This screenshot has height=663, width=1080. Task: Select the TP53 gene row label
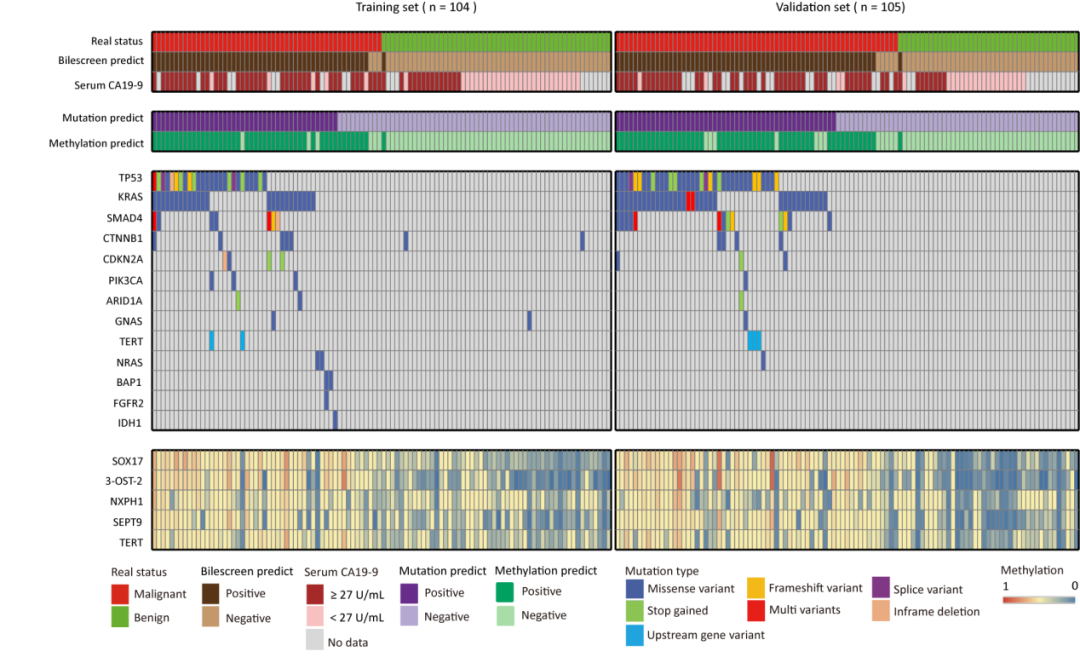pyautogui.click(x=130, y=178)
